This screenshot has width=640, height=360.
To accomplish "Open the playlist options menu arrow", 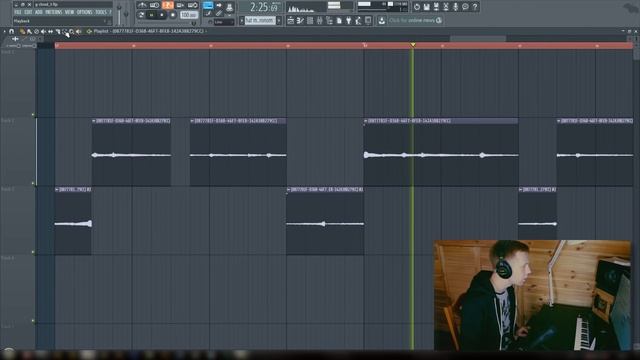I will [4, 31].
